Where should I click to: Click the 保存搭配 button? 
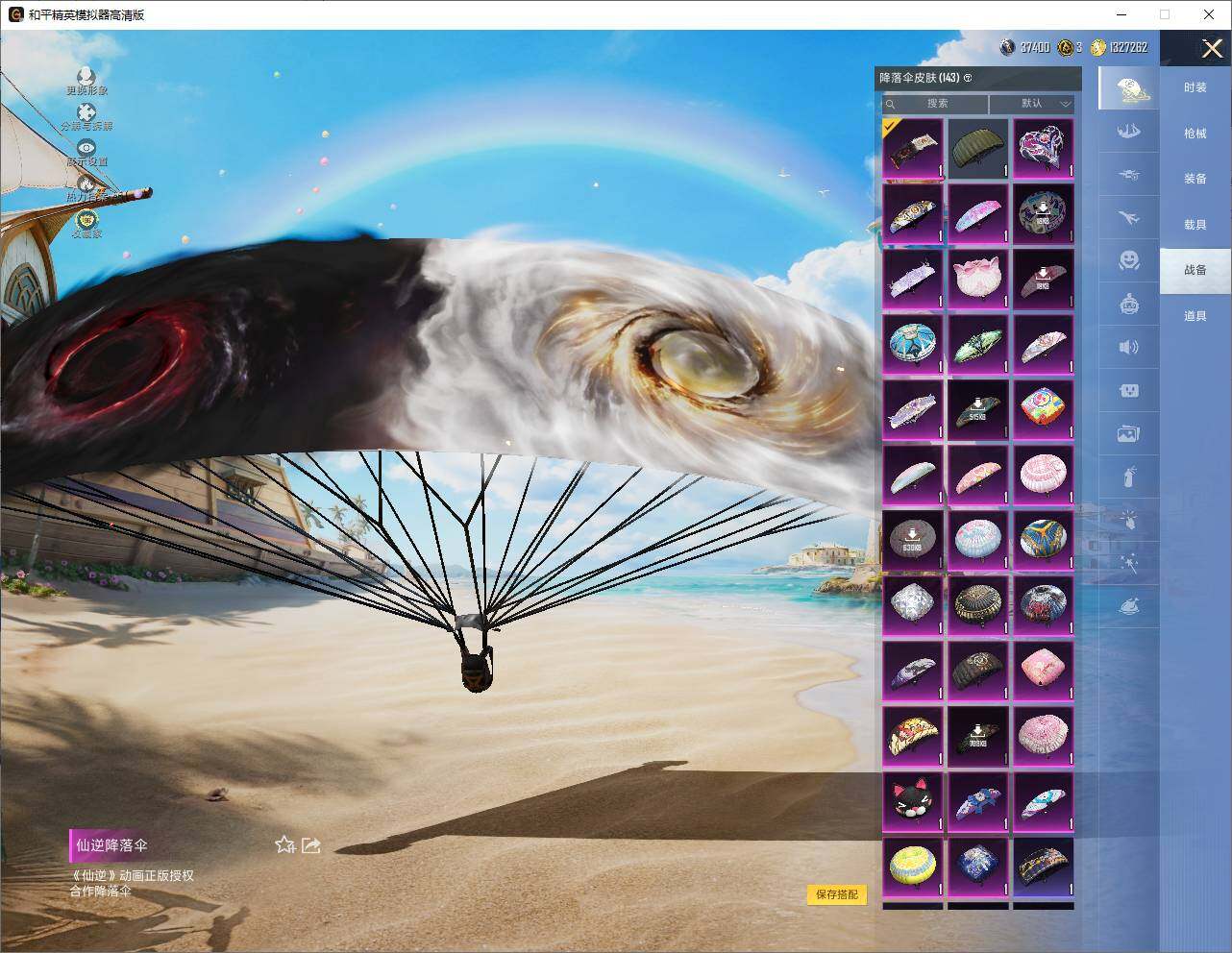tap(836, 894)
